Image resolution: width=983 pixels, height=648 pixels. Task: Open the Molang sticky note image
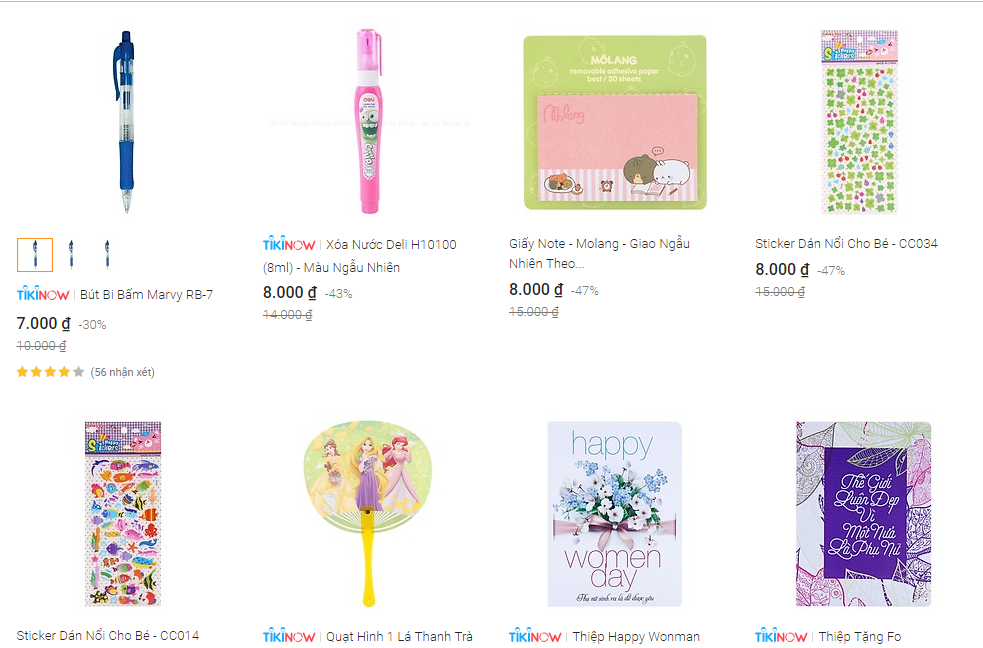[615, 122]
